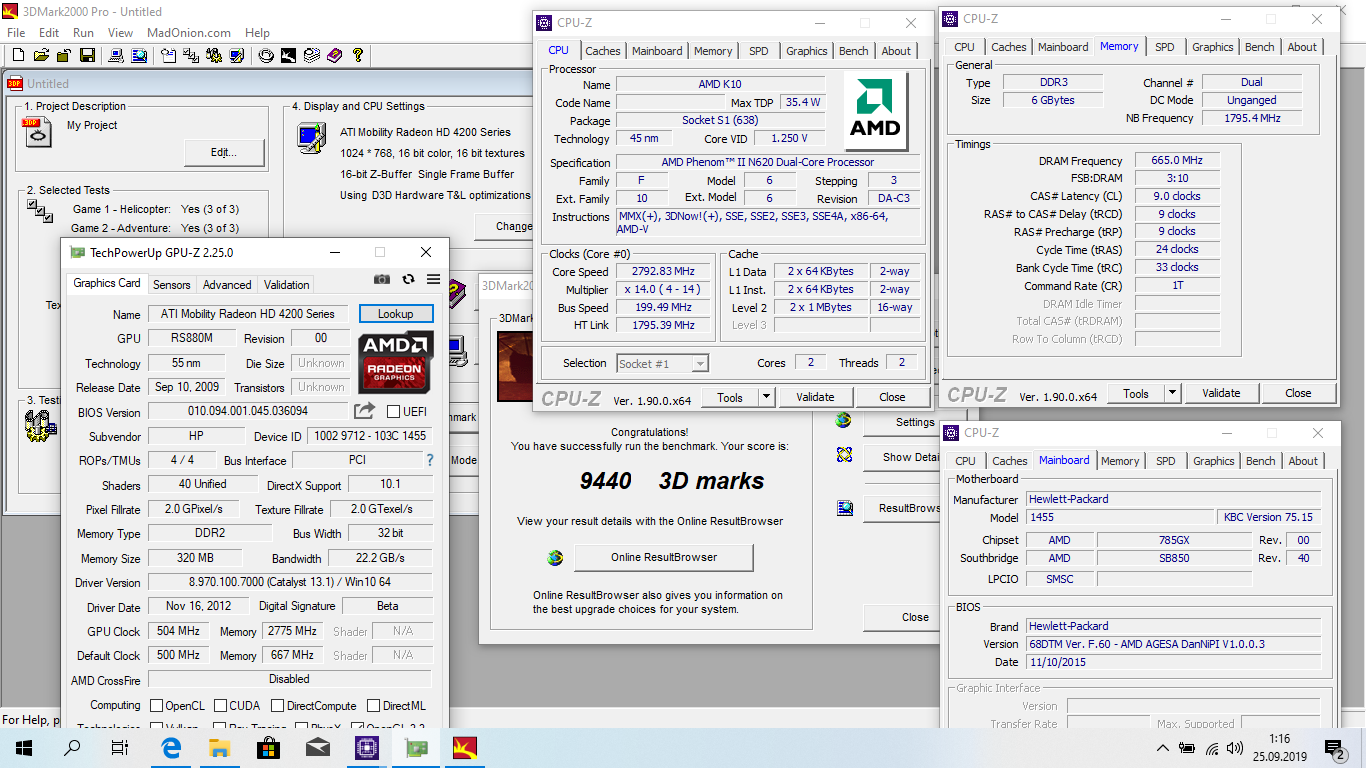Switch to the Sensors tab in GPU-Z
This screenshot has width=1366, height=768.
172,284
